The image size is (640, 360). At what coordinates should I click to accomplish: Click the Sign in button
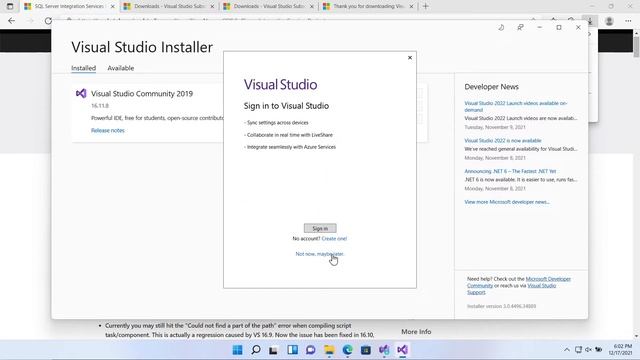click(x=320, y=228)
